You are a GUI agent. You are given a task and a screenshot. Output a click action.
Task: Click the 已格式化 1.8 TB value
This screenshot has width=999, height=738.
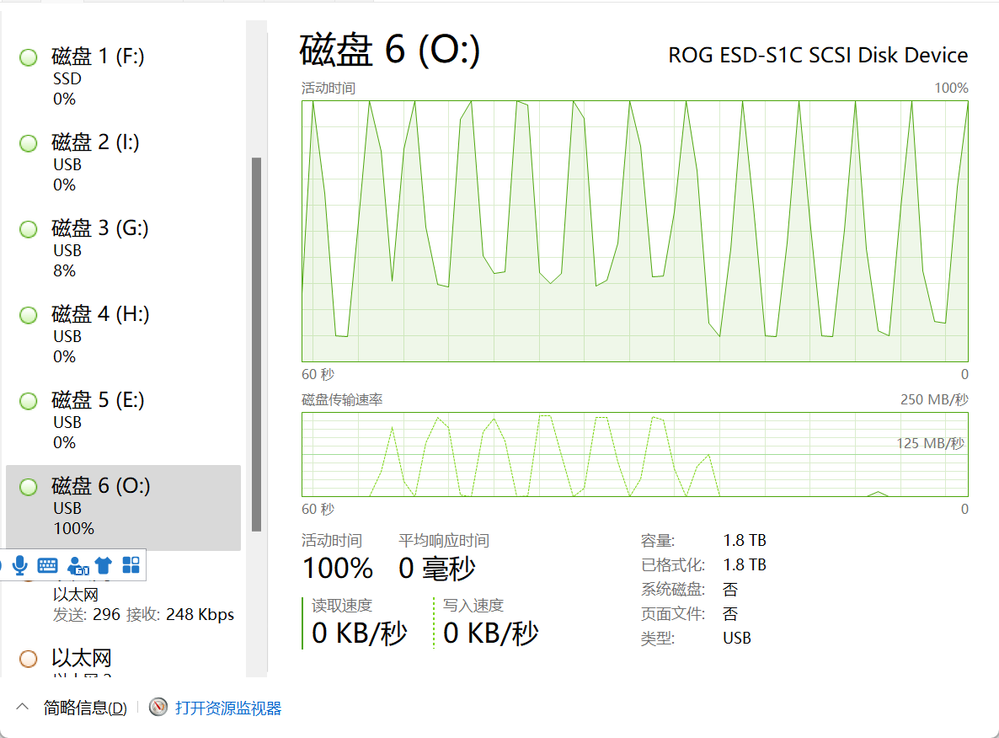coord(744,565)
